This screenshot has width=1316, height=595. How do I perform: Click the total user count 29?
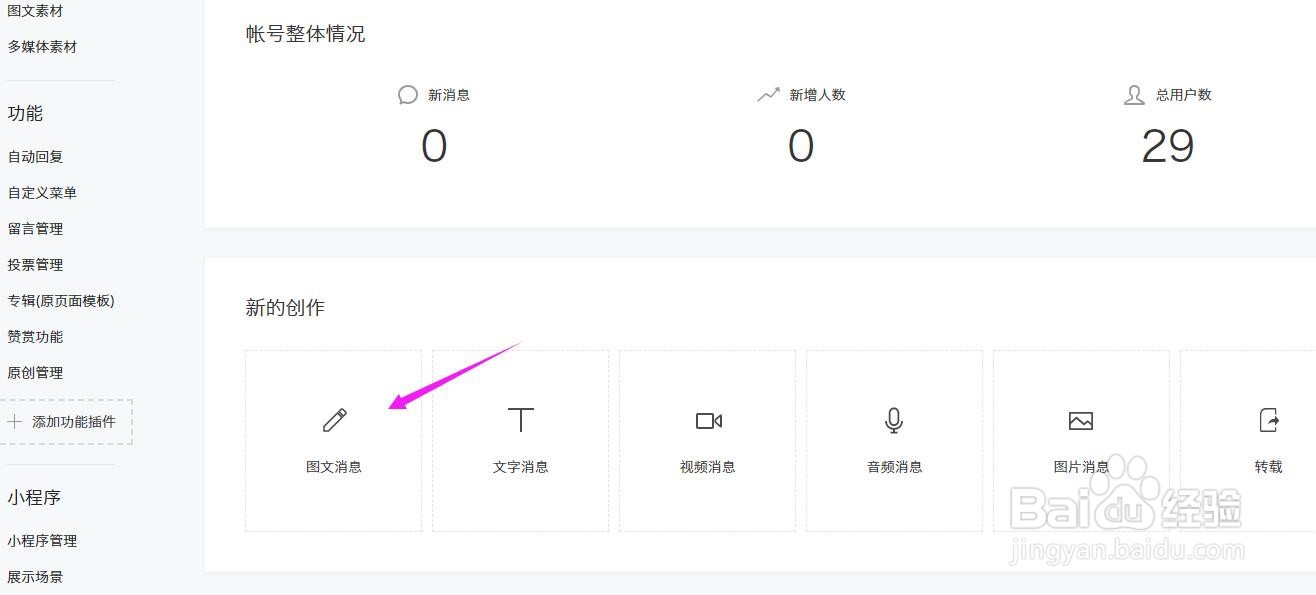(1167, 147)
